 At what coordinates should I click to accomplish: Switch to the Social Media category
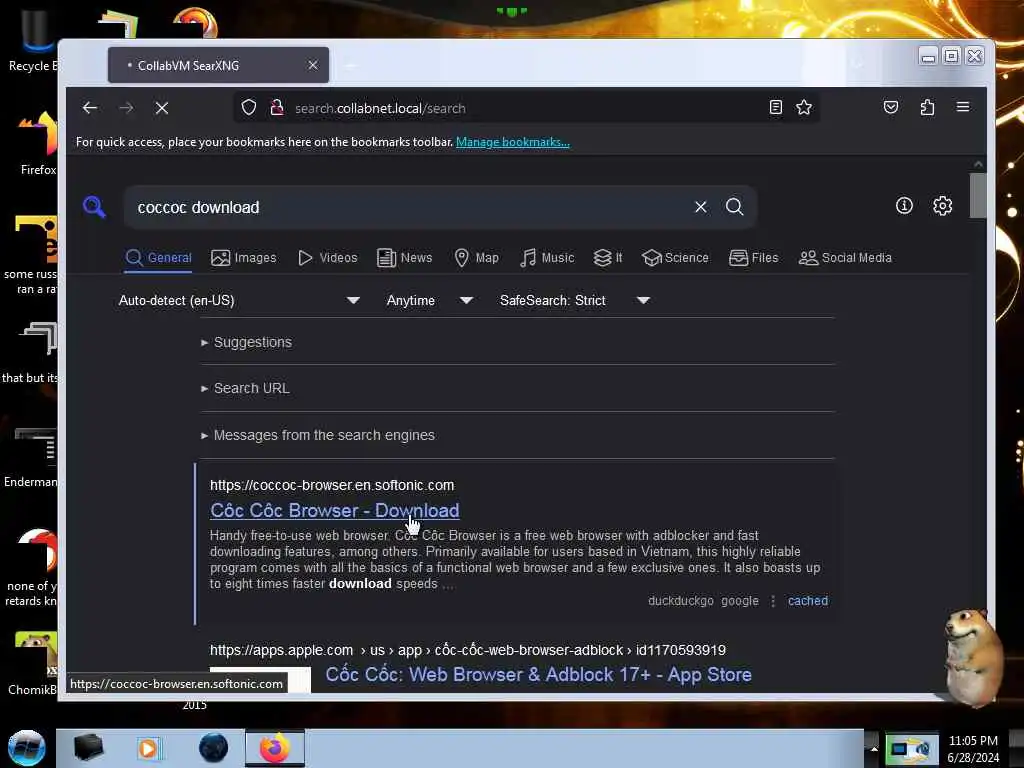tap(844, 257)
